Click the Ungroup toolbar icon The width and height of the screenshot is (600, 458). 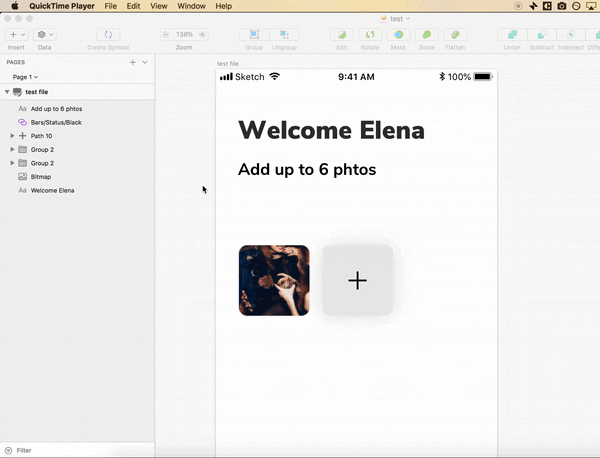284,34
